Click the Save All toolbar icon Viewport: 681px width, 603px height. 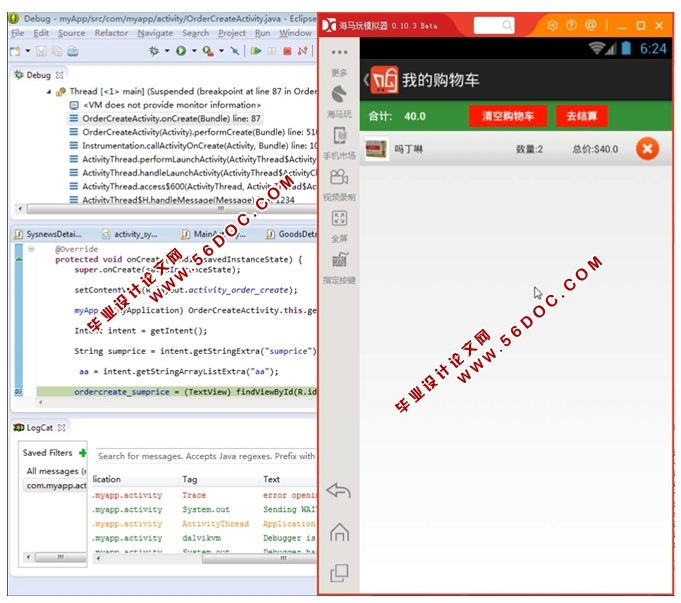(x=57, y=51)
